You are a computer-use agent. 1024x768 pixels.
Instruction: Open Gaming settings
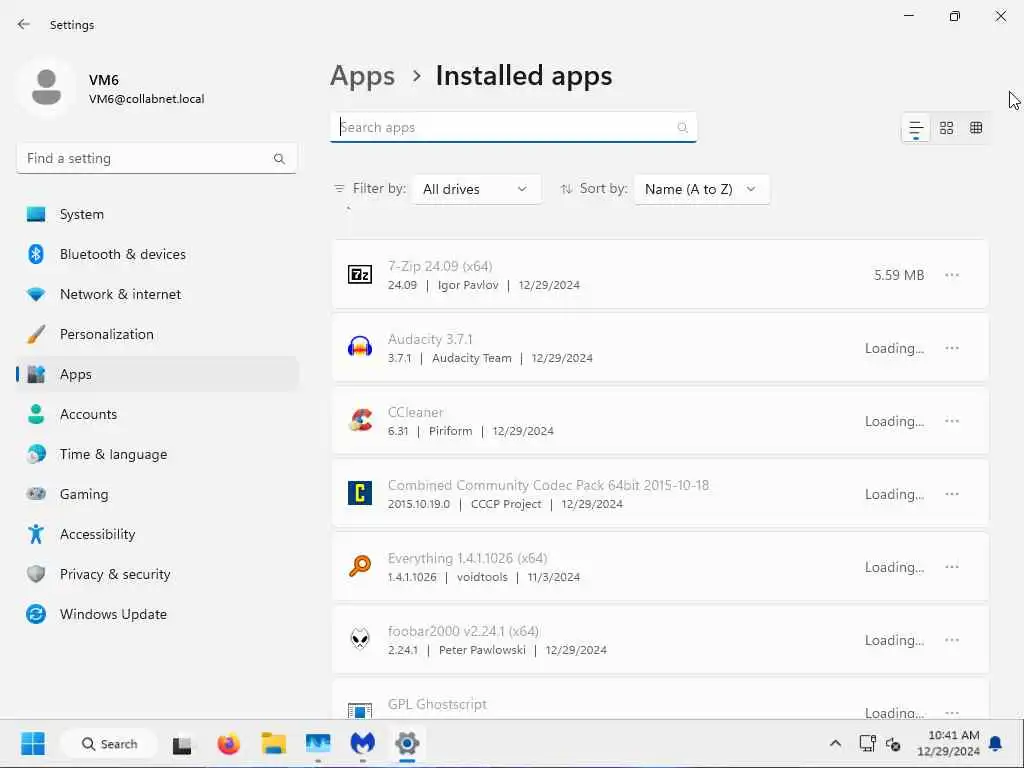pos(157,494)
